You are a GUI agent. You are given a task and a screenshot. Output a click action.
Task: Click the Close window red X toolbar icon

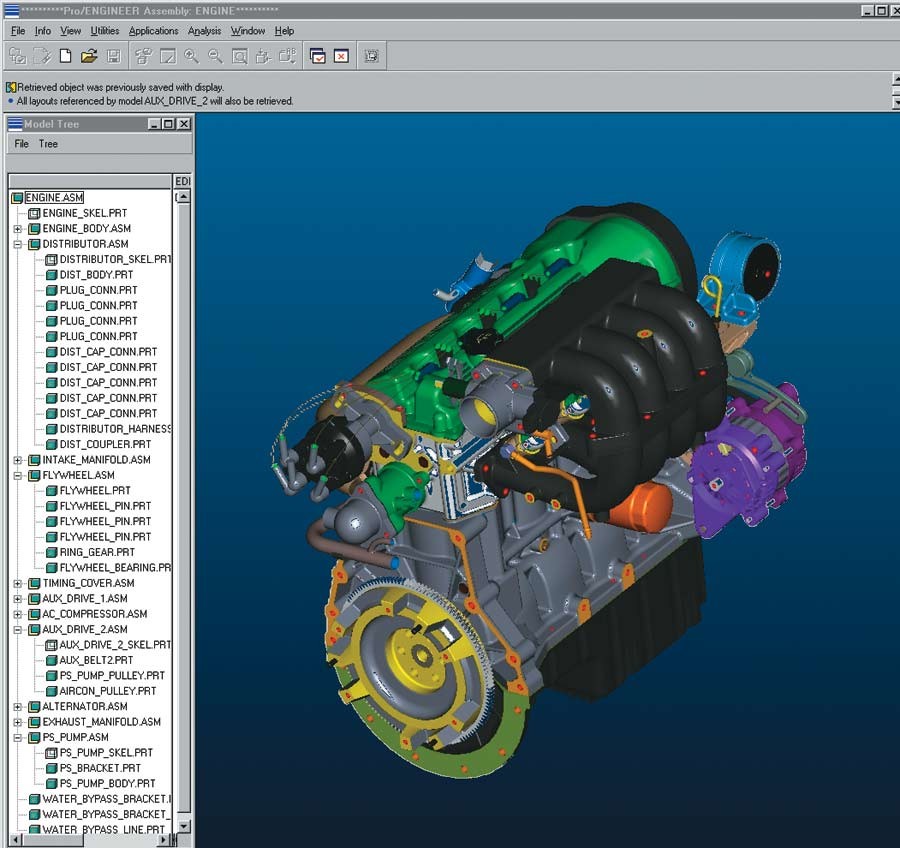(342, 56)
